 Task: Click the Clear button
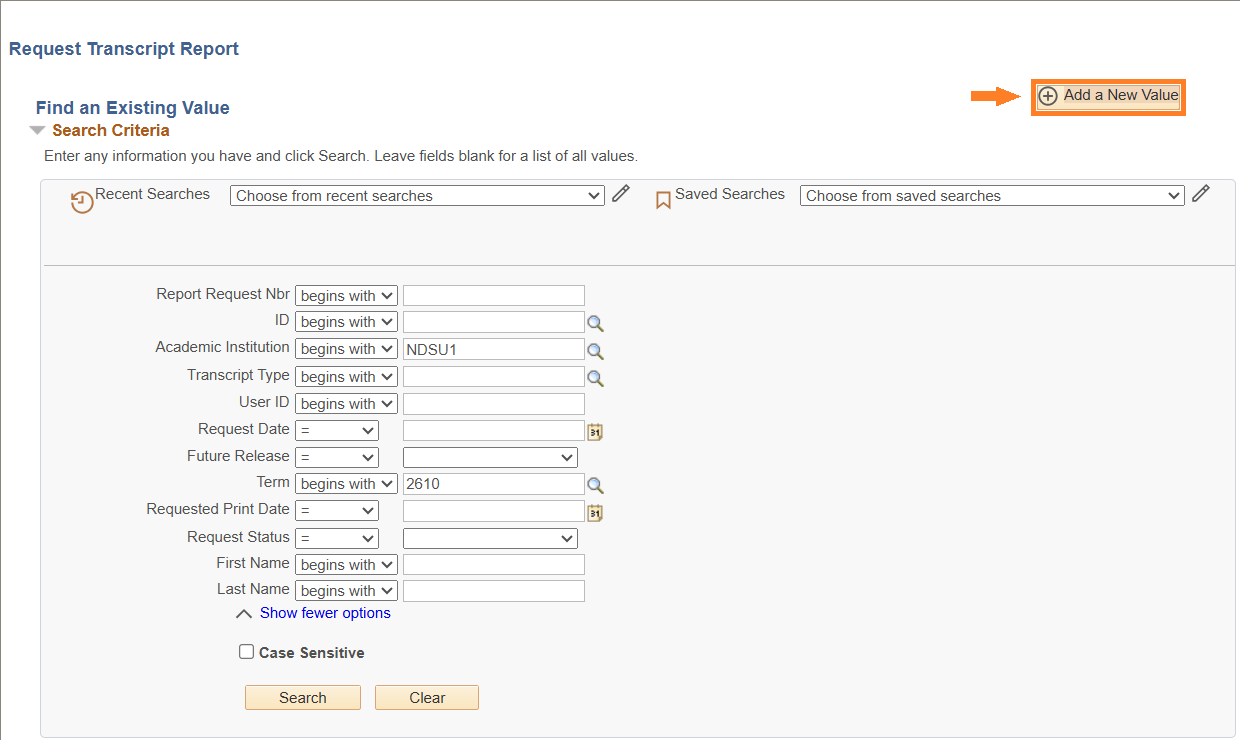426,697
